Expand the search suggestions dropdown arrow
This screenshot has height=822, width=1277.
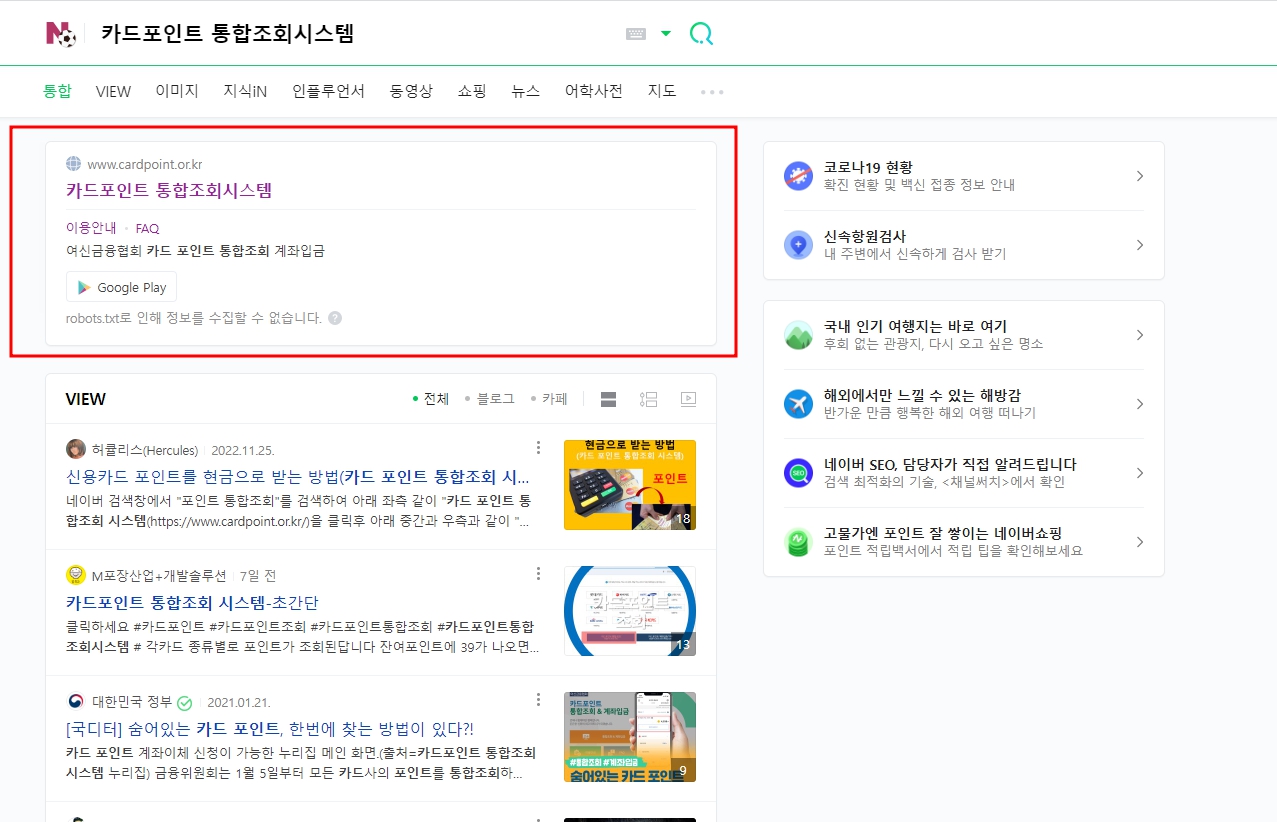(666, 34)
